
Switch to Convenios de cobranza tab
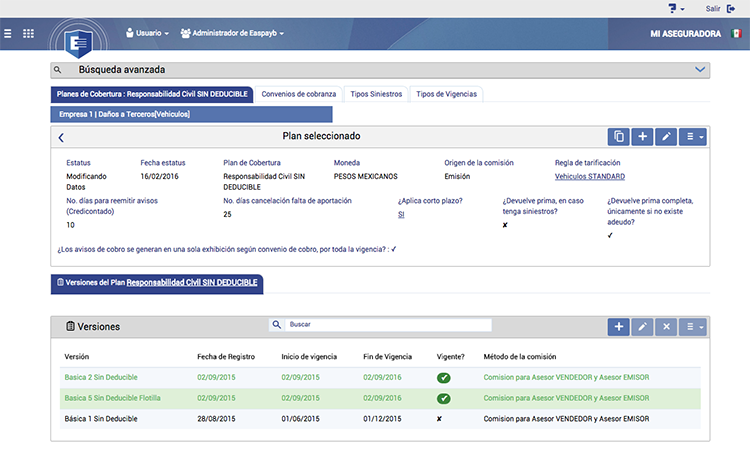click(298, 94)
